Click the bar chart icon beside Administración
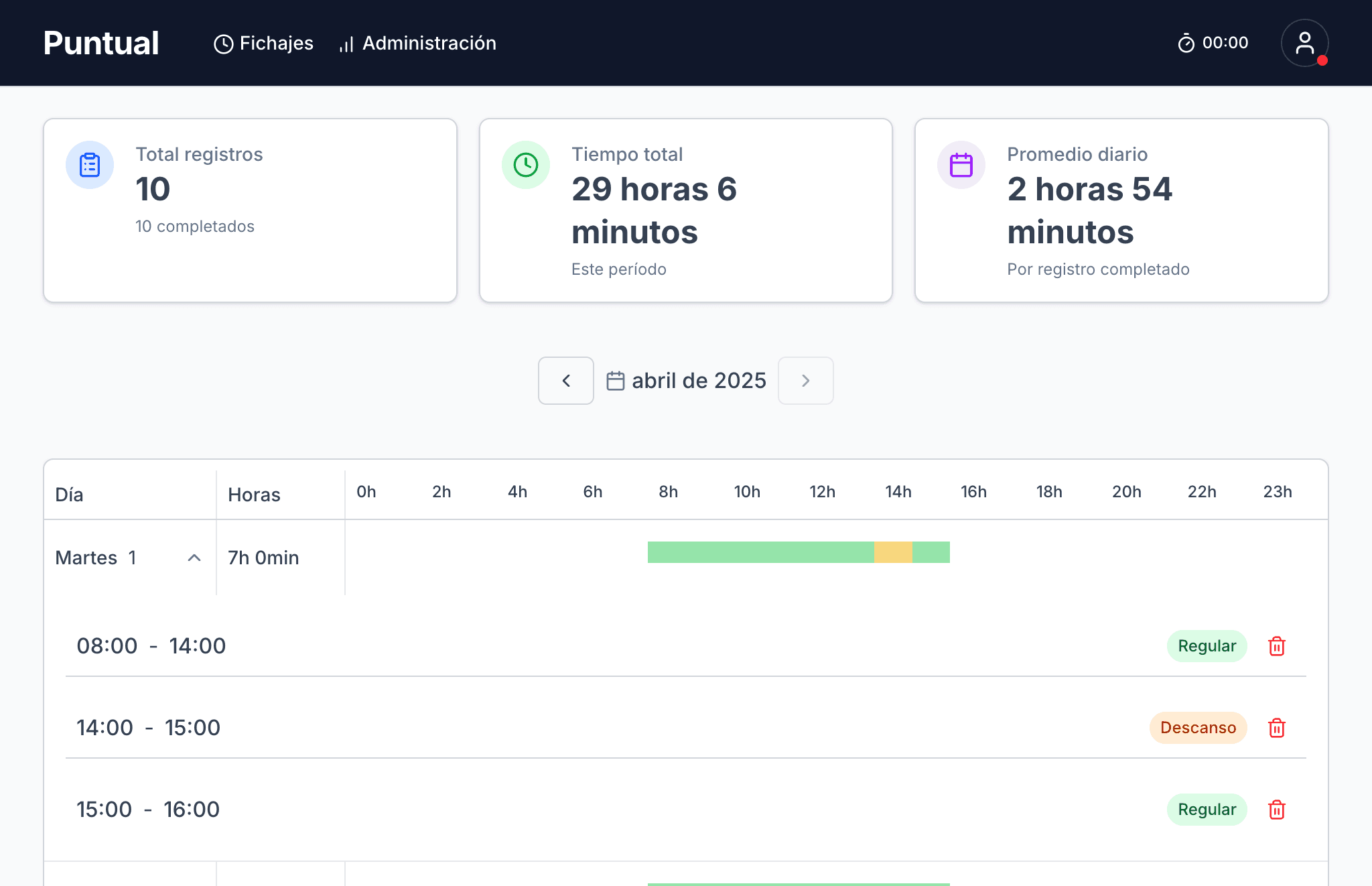 346,44
